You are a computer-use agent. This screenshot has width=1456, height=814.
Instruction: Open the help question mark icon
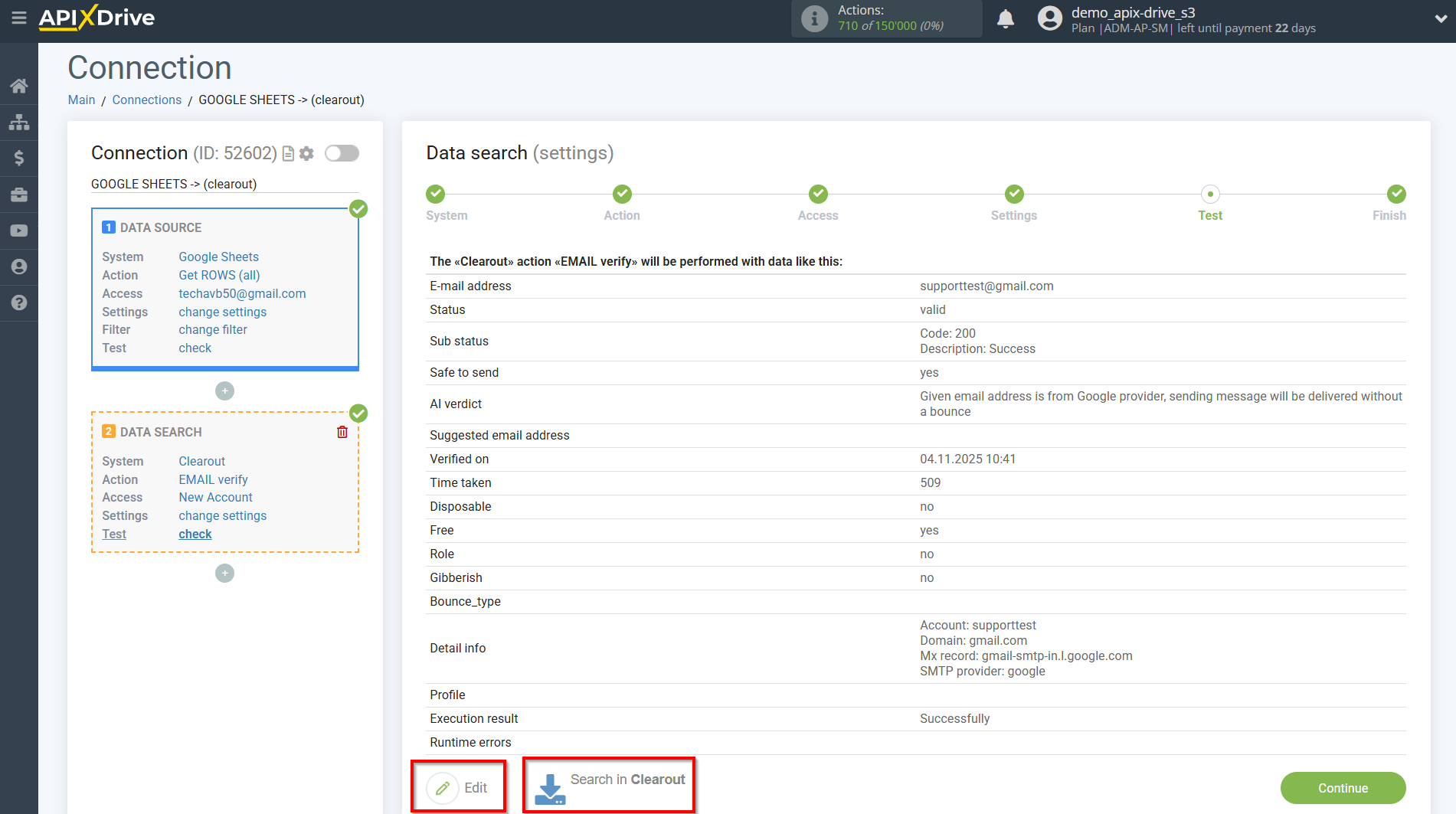coord(19,303)
